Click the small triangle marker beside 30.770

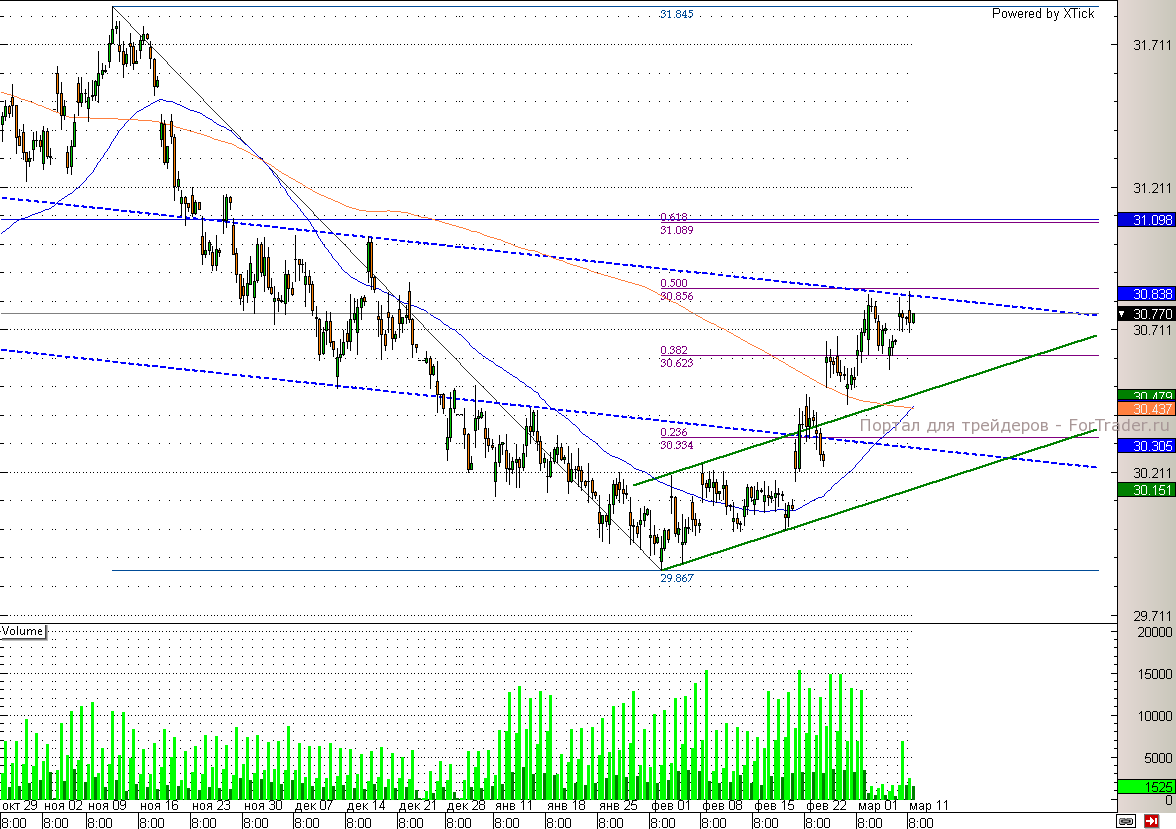pyautogui.click(x=1123, y=314)
